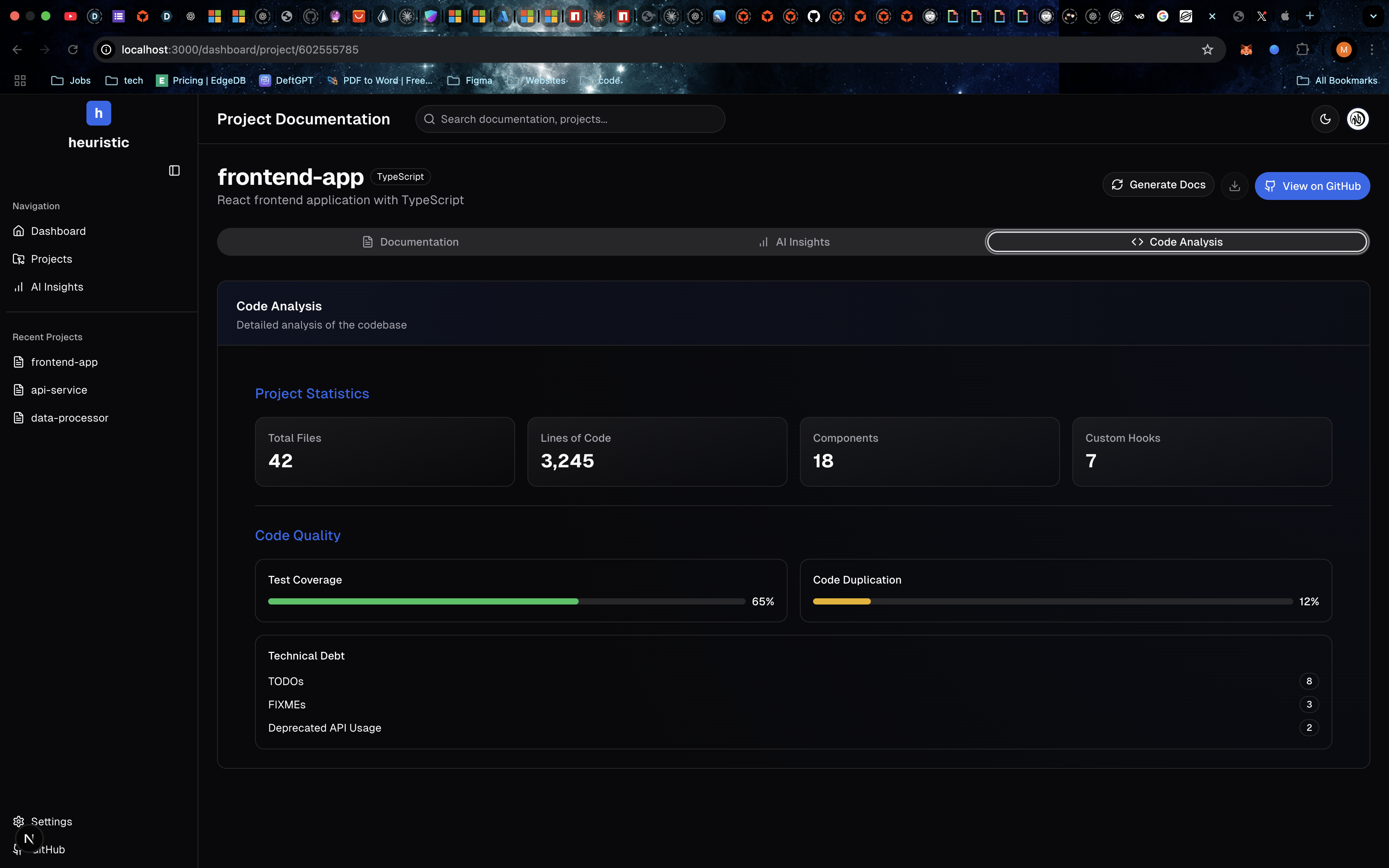Switch to the AI Insights tab
Viewport: 1389px width, 868px height.
pyautogui.click(x=794, y=242)
